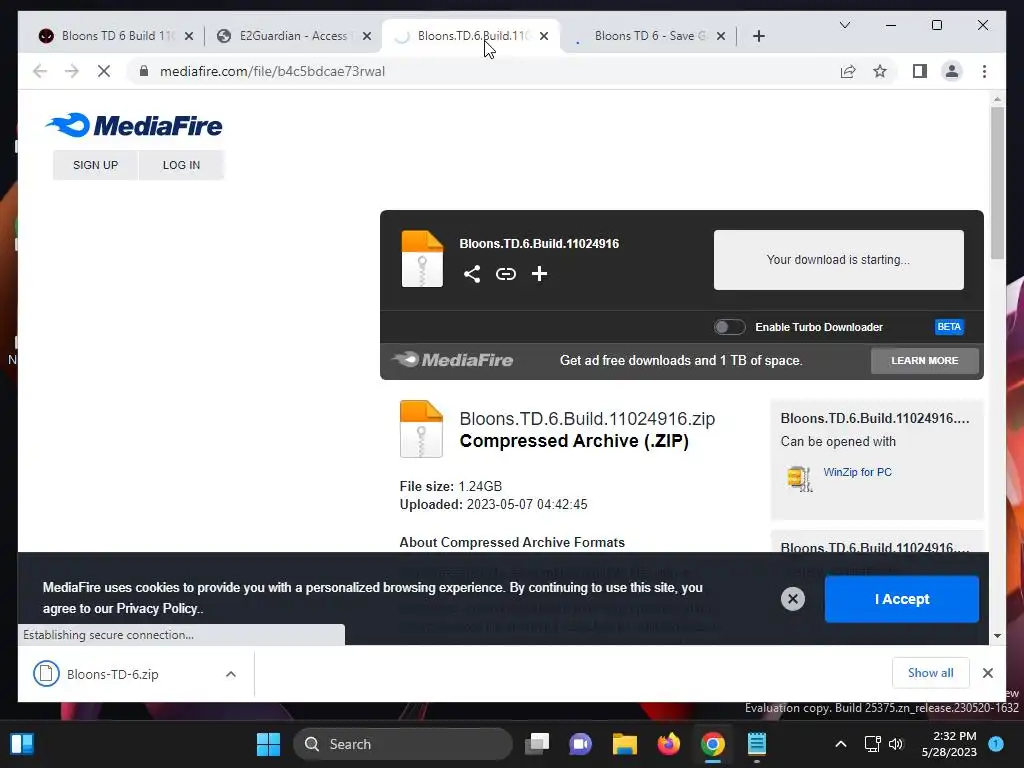Close the downloads bar
Viewport: 1024px width, 768px height.
coord(987,673)
